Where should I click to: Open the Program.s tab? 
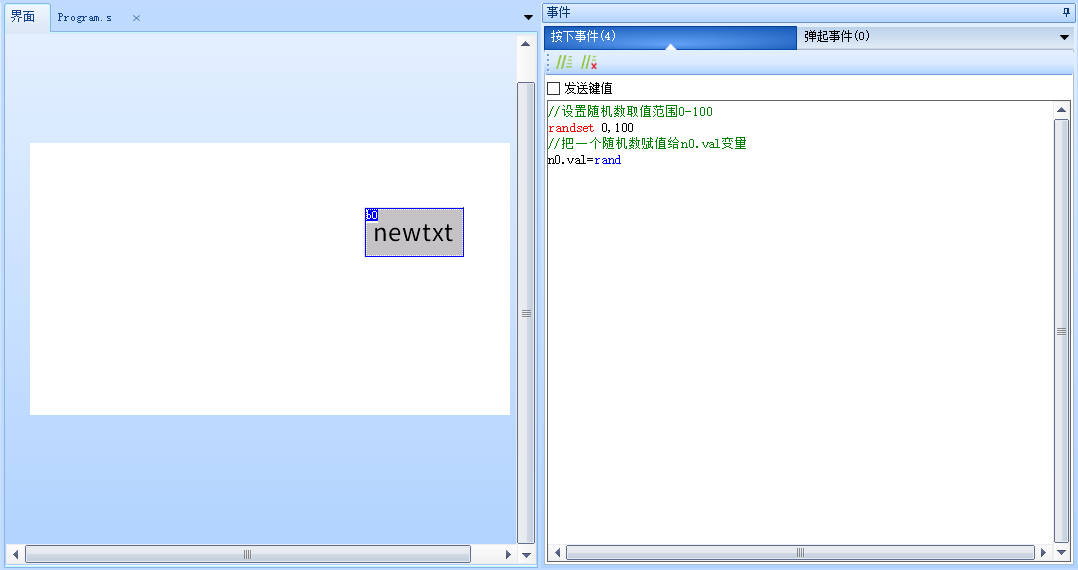click(x=85, y=18)
